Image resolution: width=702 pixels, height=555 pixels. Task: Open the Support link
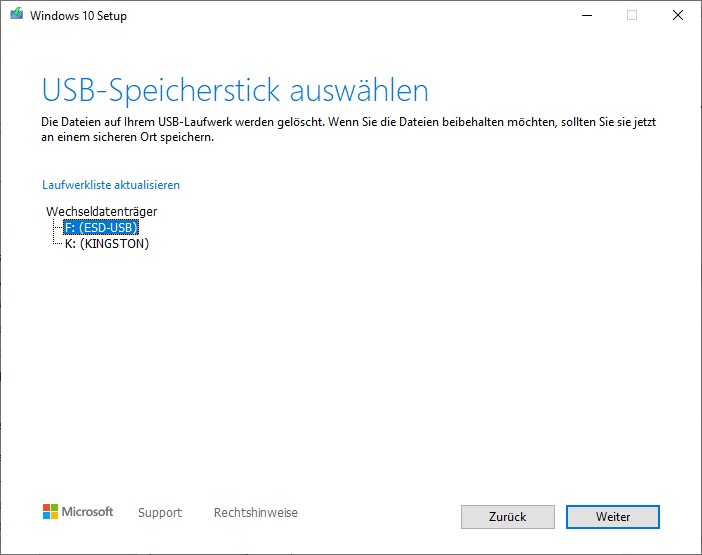click(x=160, y=512)
